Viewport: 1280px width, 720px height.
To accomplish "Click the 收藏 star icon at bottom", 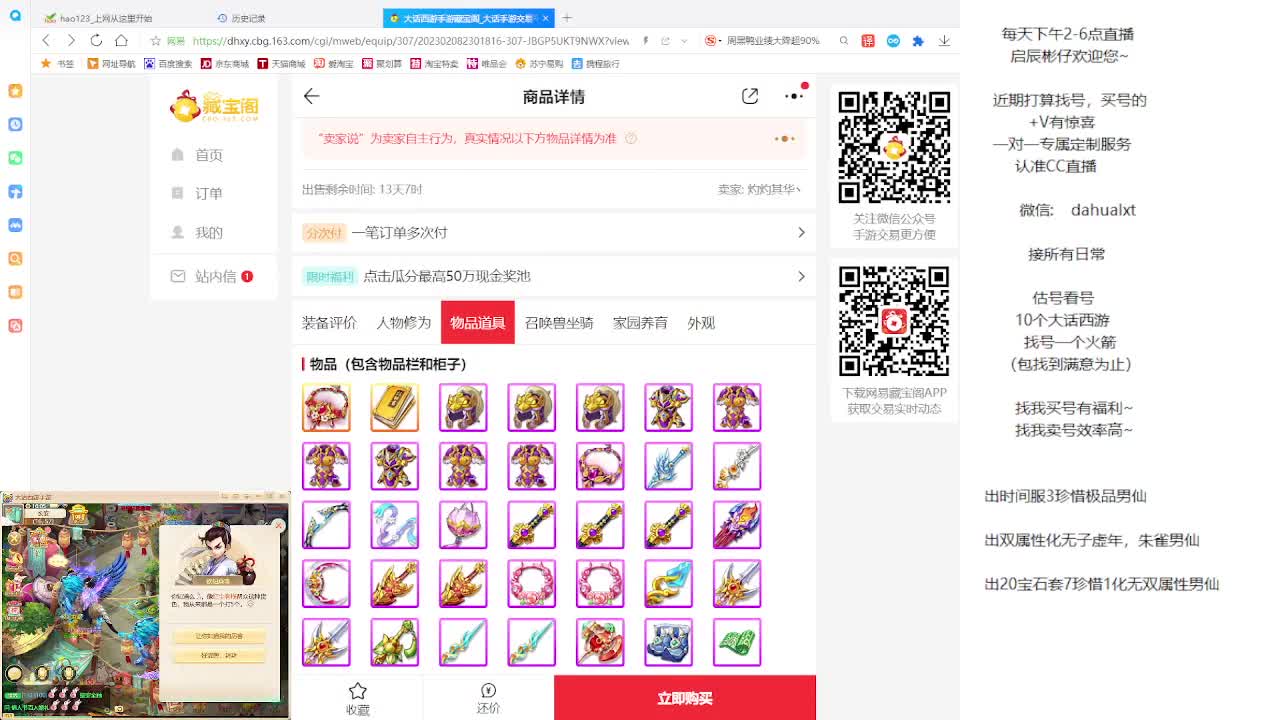I will click(x=357, y=691).
